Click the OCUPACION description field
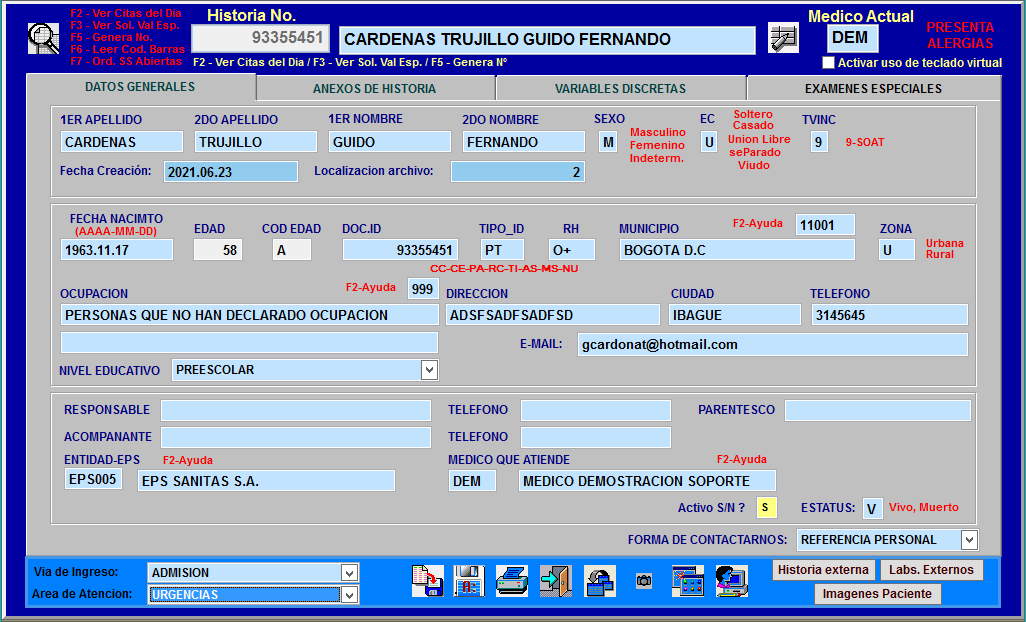The height and width of the screenshot is (622, 1026). (249, 315)
